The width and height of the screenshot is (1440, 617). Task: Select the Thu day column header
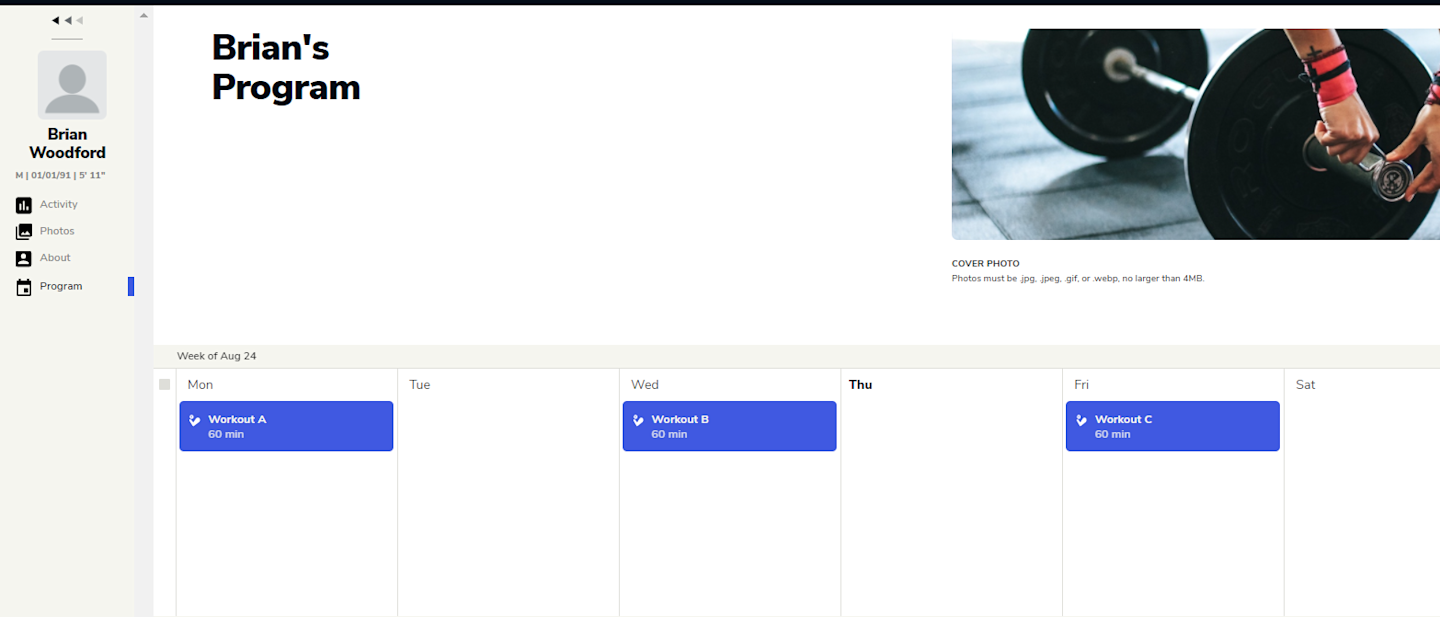click(x=860, y=385)
